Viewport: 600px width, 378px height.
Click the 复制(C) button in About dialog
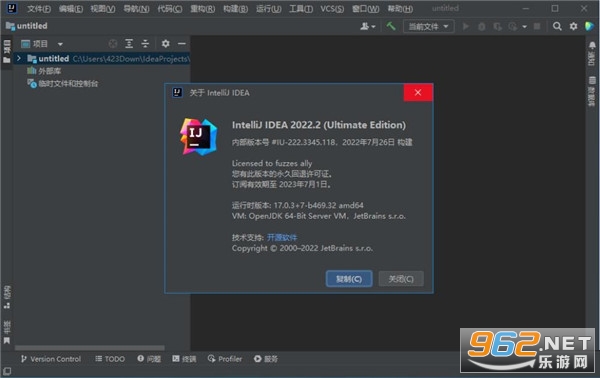point(349,279)
